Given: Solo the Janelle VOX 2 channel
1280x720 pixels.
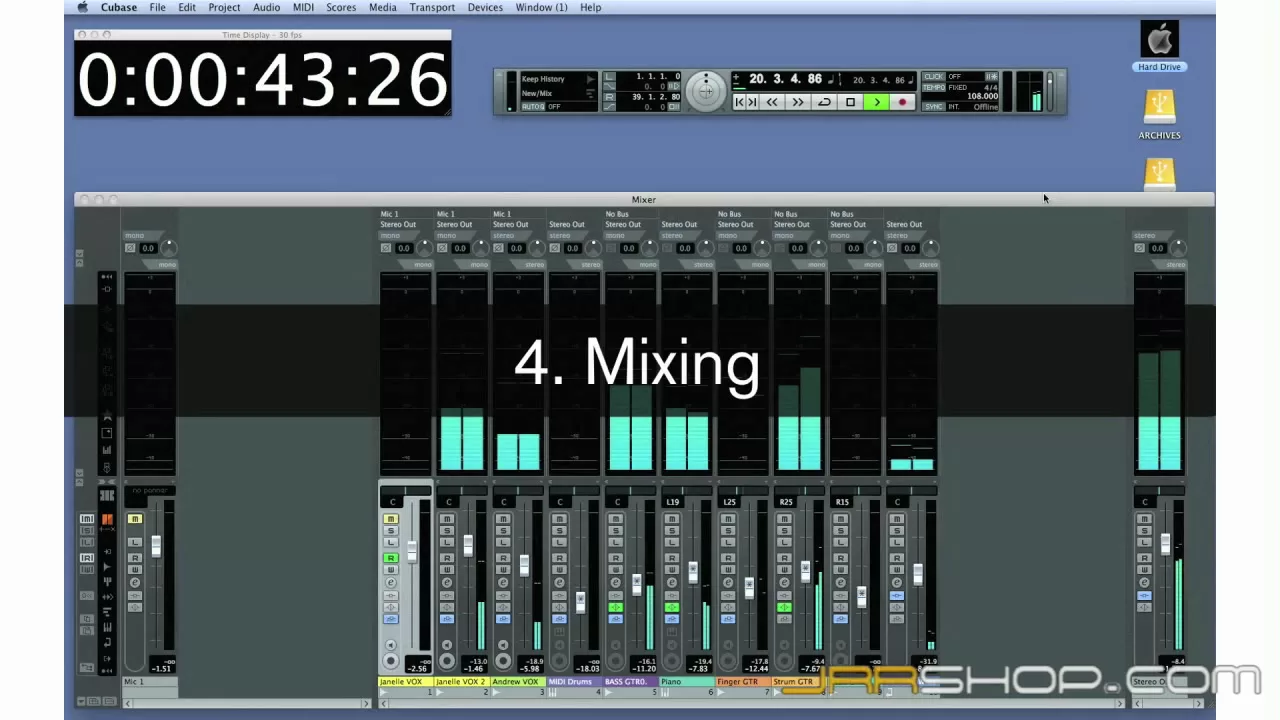Looking at the screenshot, I should tap(447, 531).
